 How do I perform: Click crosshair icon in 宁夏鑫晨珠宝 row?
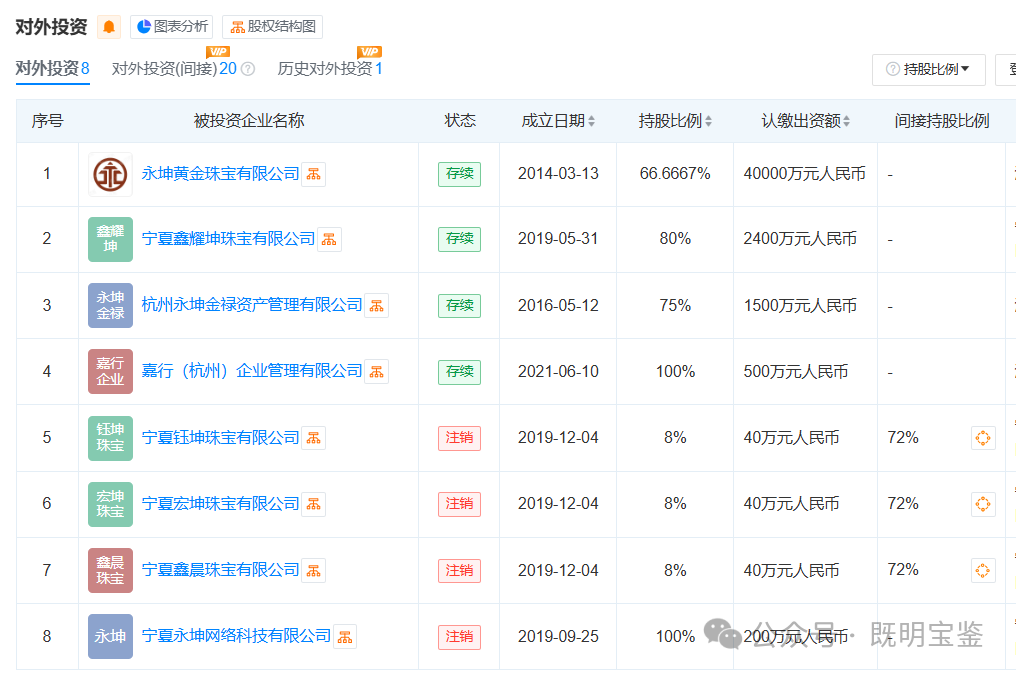tap(983, 570)
